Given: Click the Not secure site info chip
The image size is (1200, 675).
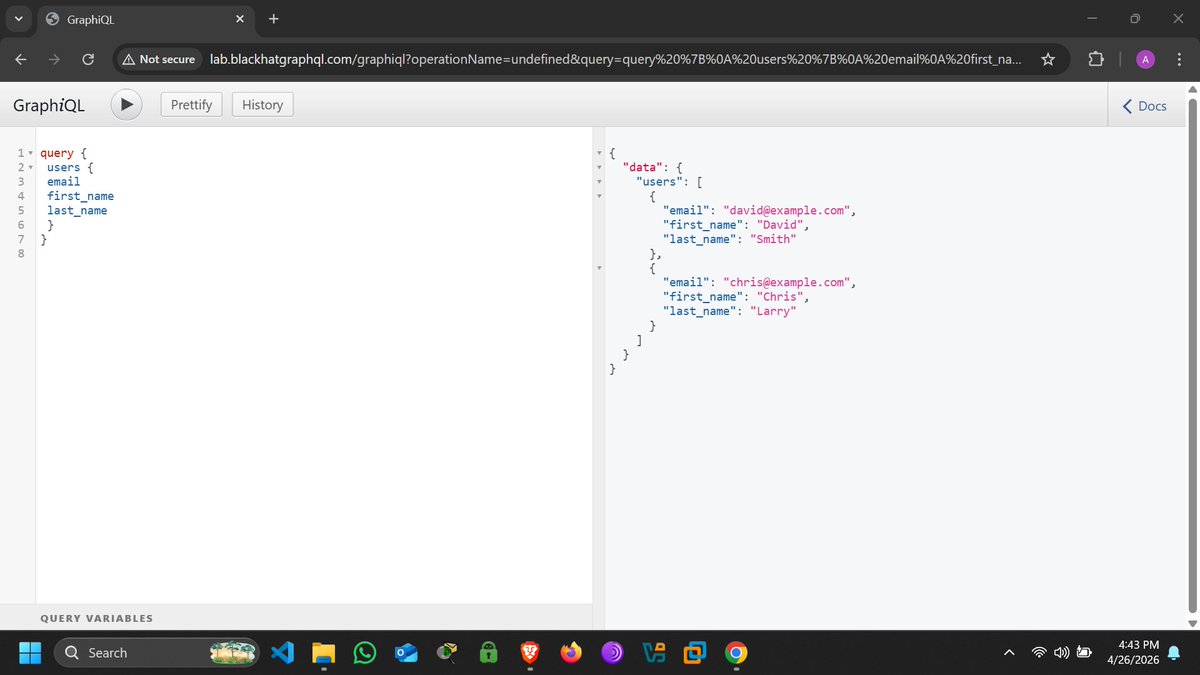Looking at the screenshot, I should tap(158, 60).
